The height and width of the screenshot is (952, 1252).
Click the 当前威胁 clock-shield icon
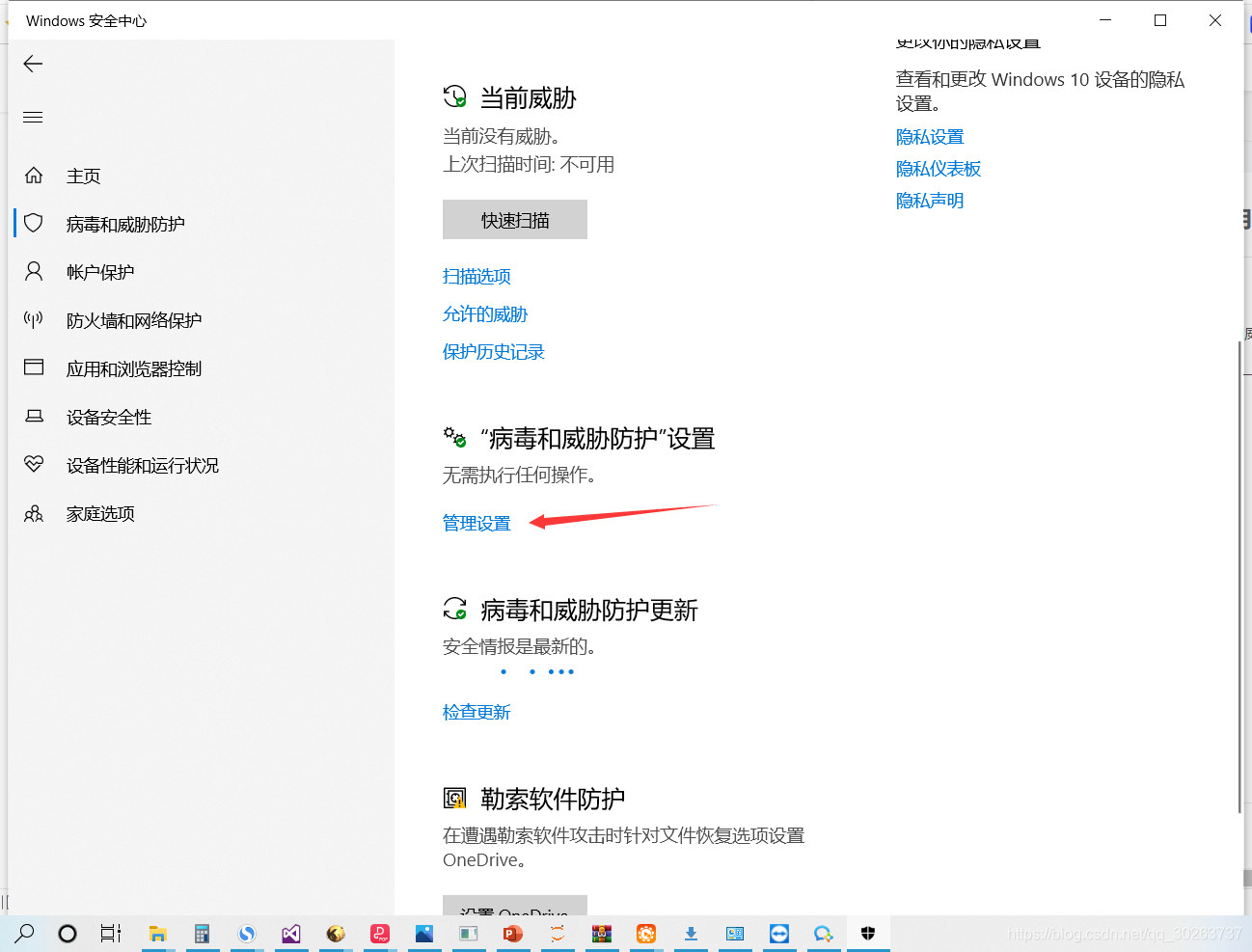click(x=454, y=96)
